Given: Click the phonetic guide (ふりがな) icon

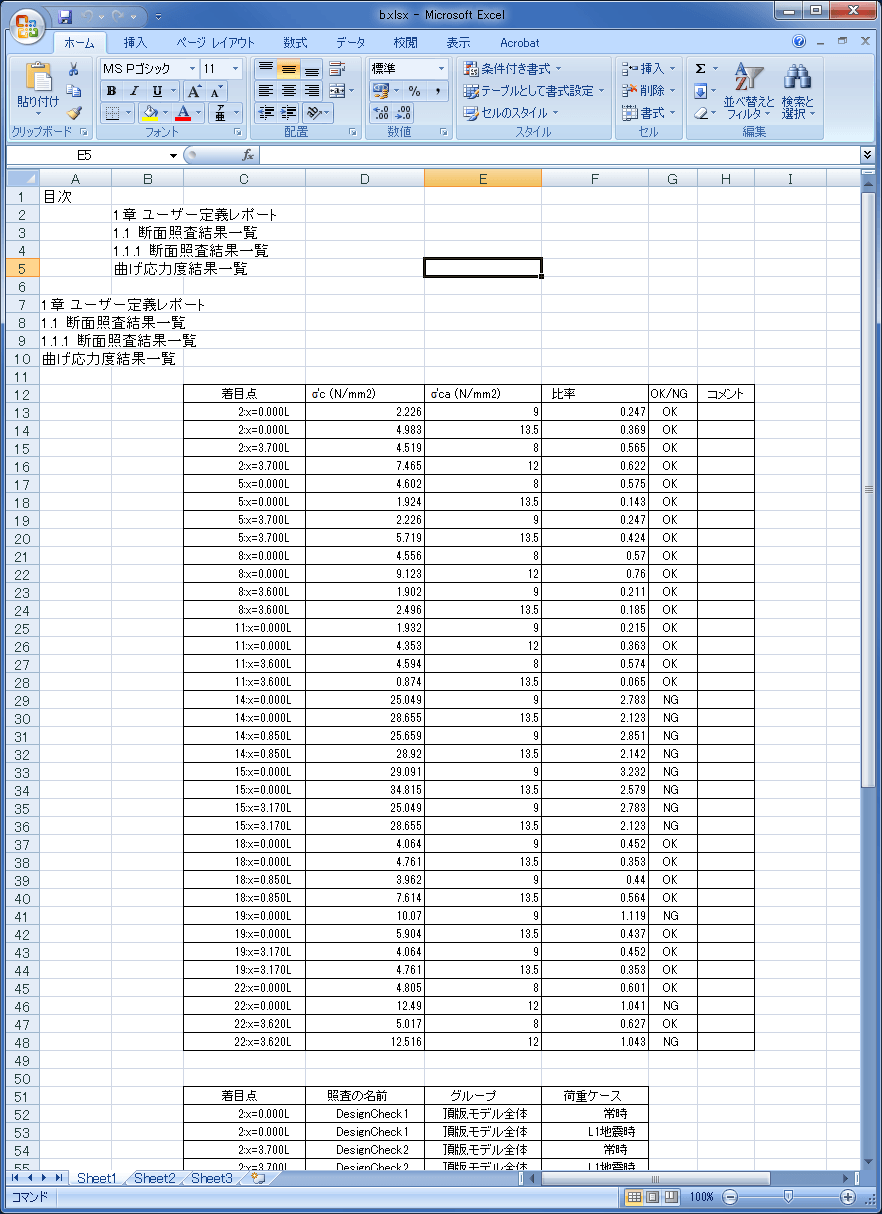Looking at the screenshot, I should click(x=222, y=113).
